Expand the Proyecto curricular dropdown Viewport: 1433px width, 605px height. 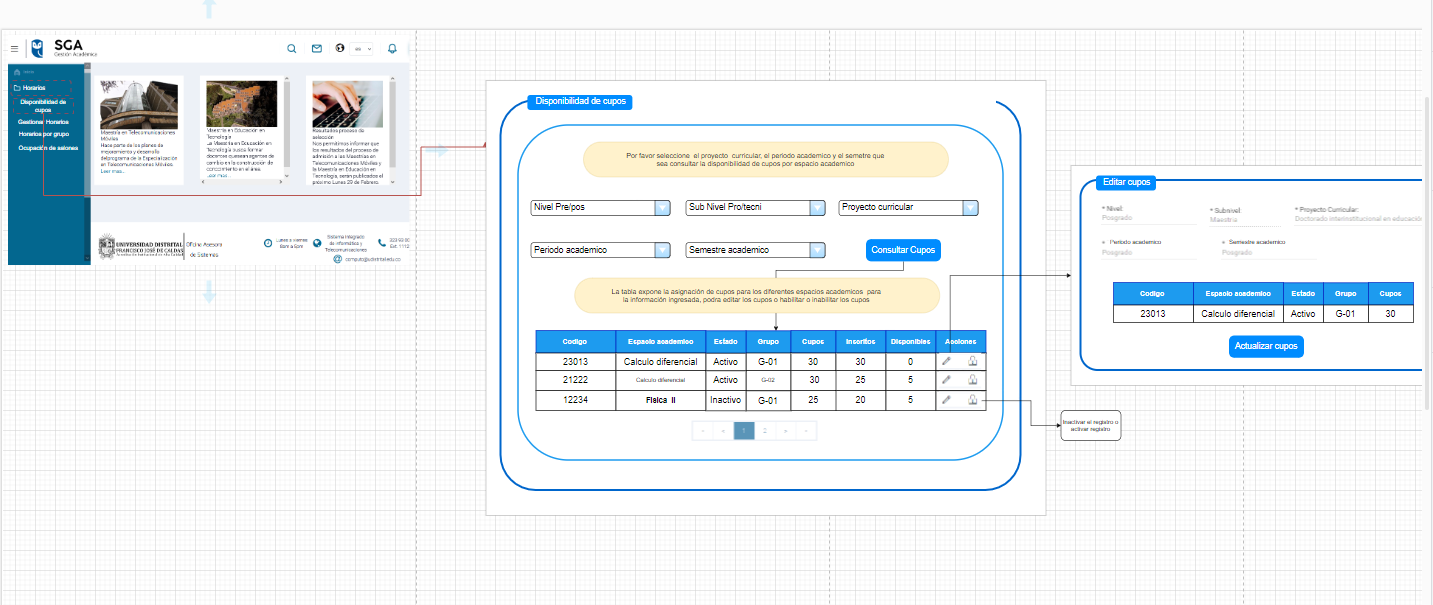(908, 208)
